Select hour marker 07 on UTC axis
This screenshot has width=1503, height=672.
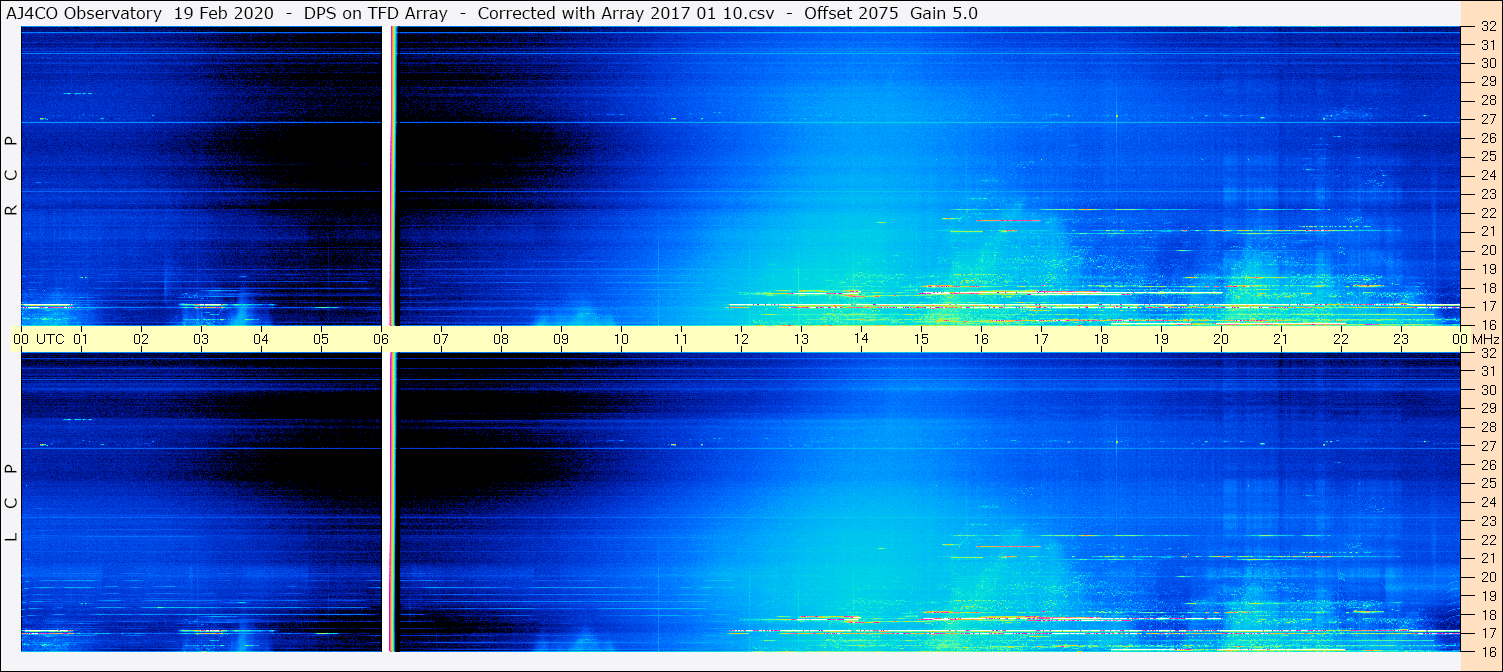[x=441, y=339]
